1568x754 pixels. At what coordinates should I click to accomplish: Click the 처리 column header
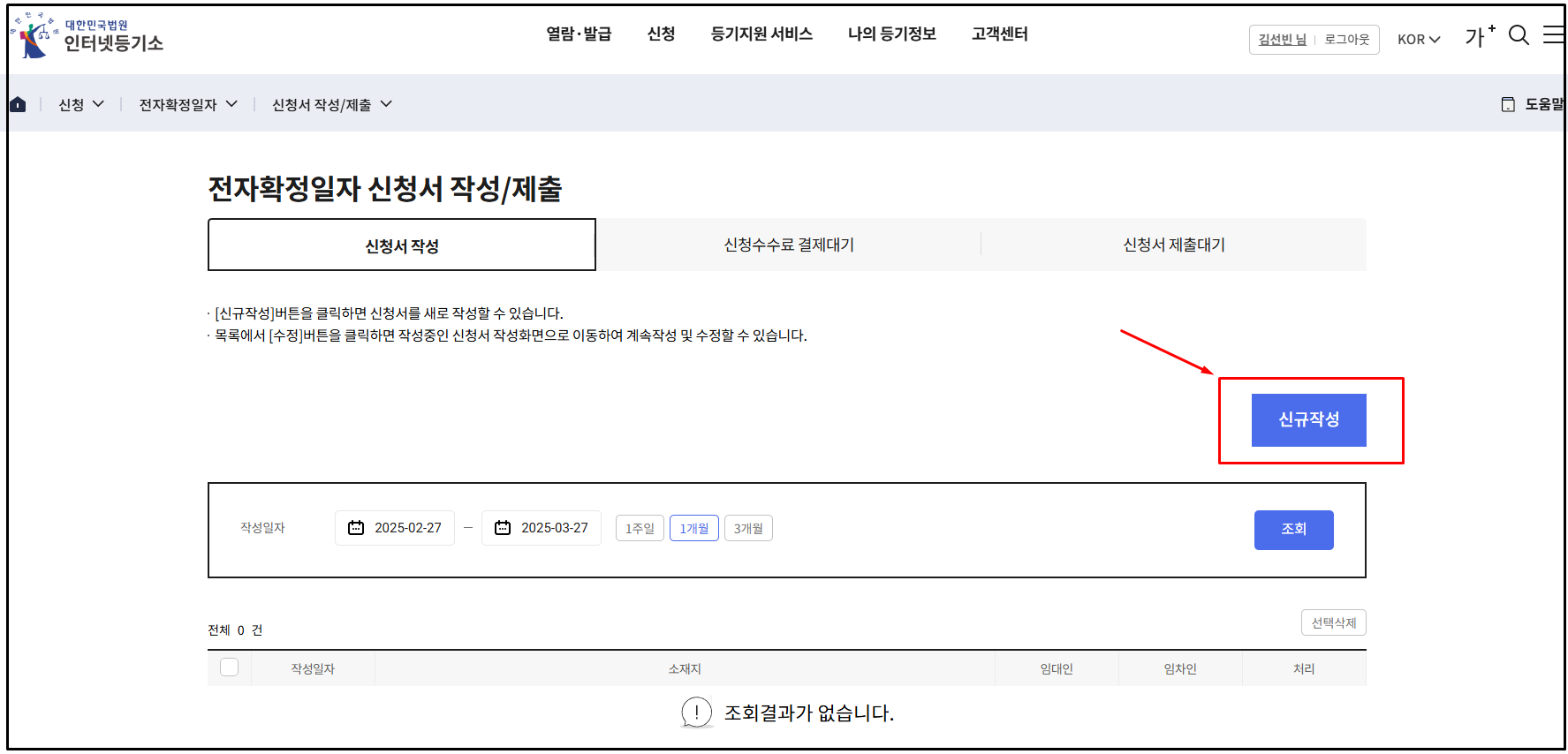click(1304, 668)
